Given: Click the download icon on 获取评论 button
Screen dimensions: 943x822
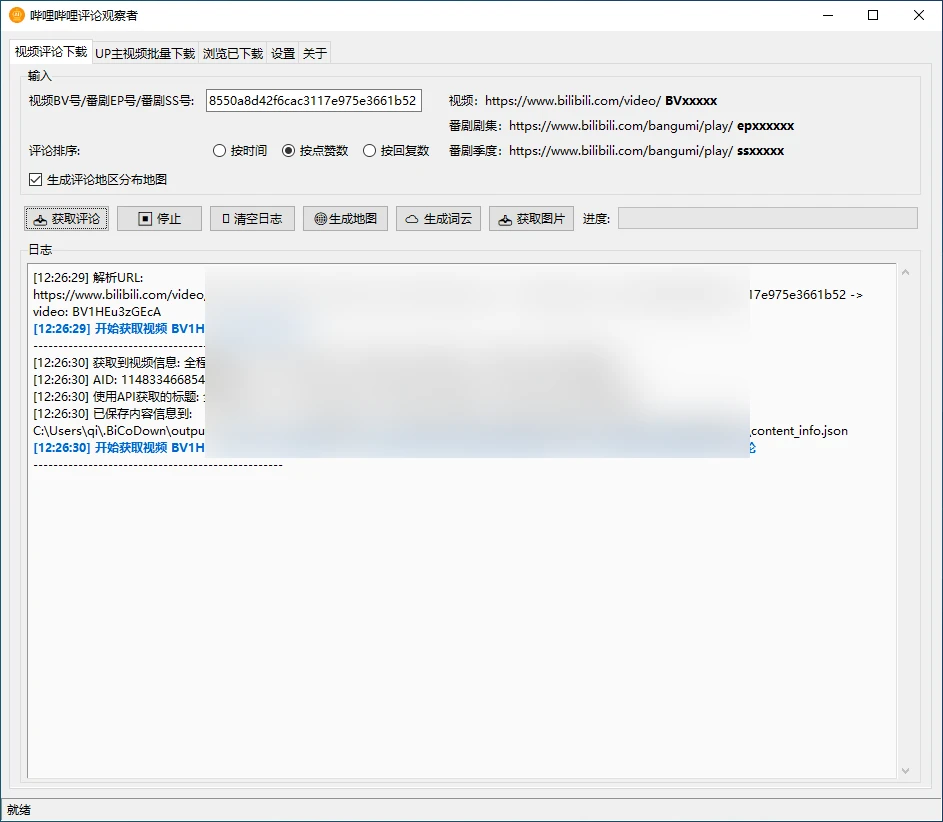Looking at the screenshot, I should click(39, 219).
